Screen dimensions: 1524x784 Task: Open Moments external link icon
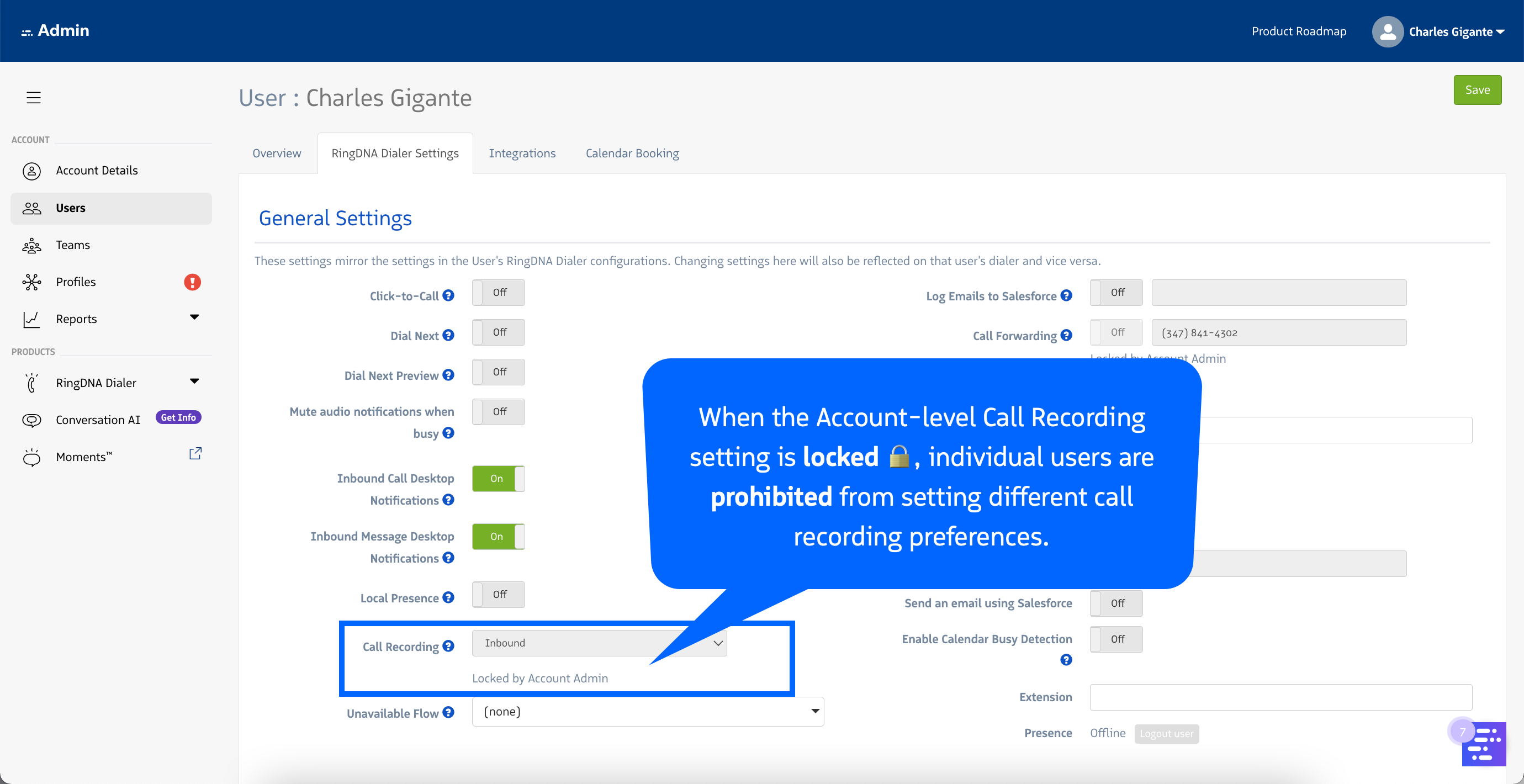(195, 454)
